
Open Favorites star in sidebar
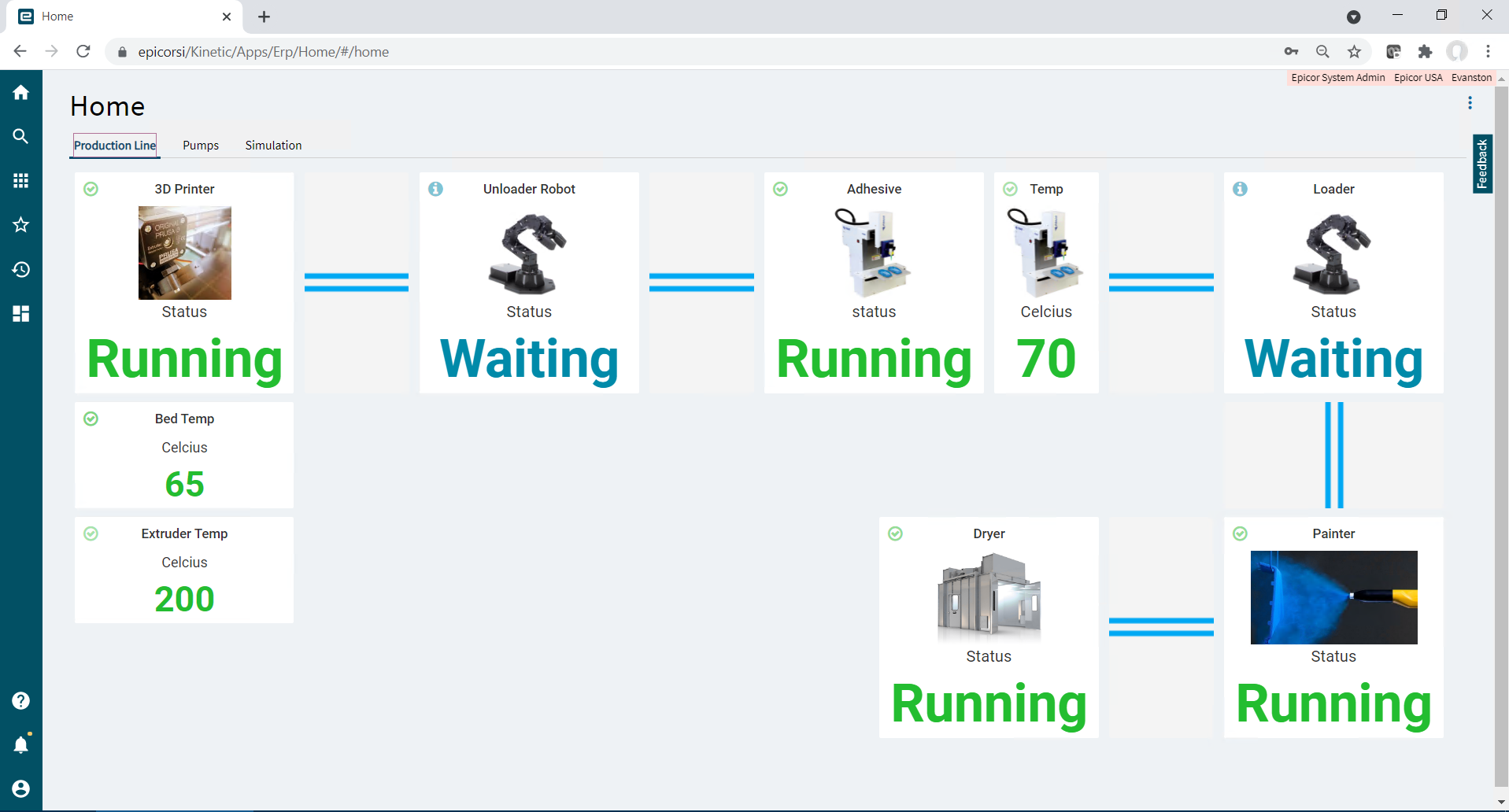click(x=21, y=225)
